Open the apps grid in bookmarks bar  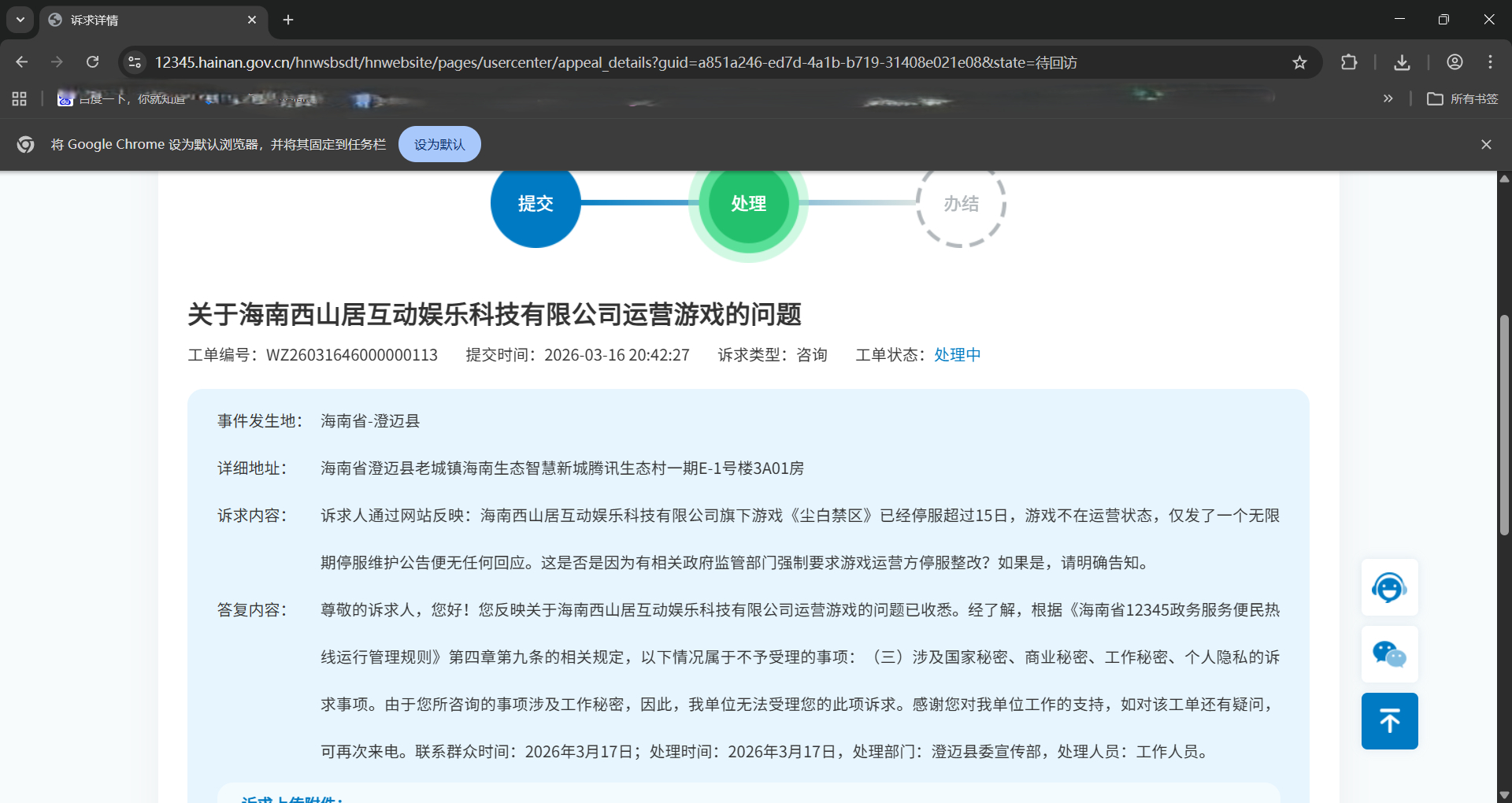[x=20, y=98]
